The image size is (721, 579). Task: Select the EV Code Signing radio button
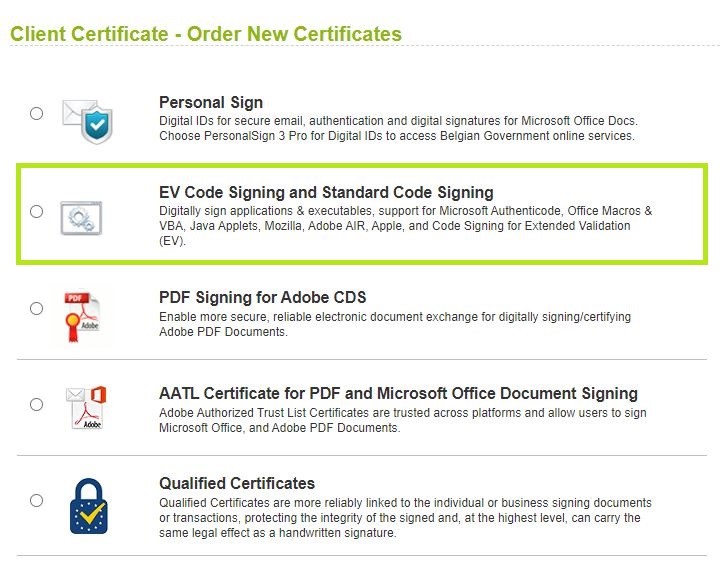[36, 212]
